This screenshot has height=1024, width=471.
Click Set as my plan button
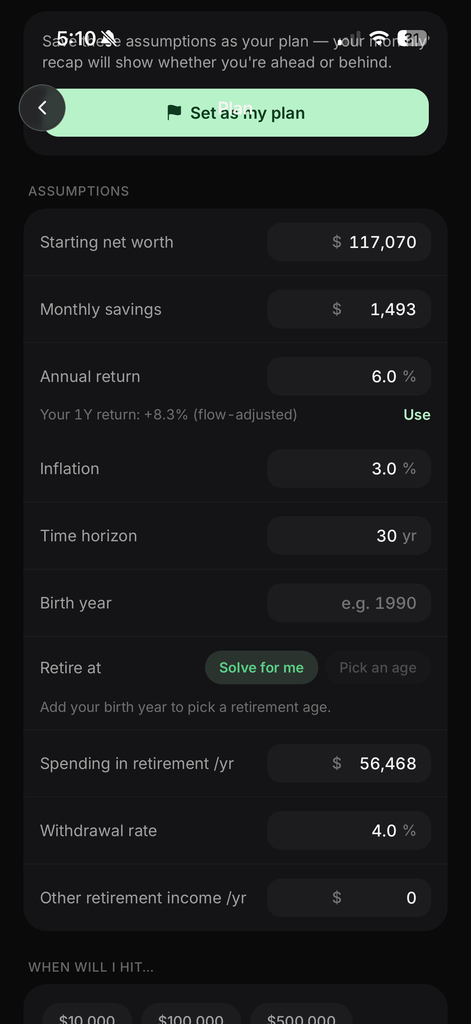coord(236,113)
